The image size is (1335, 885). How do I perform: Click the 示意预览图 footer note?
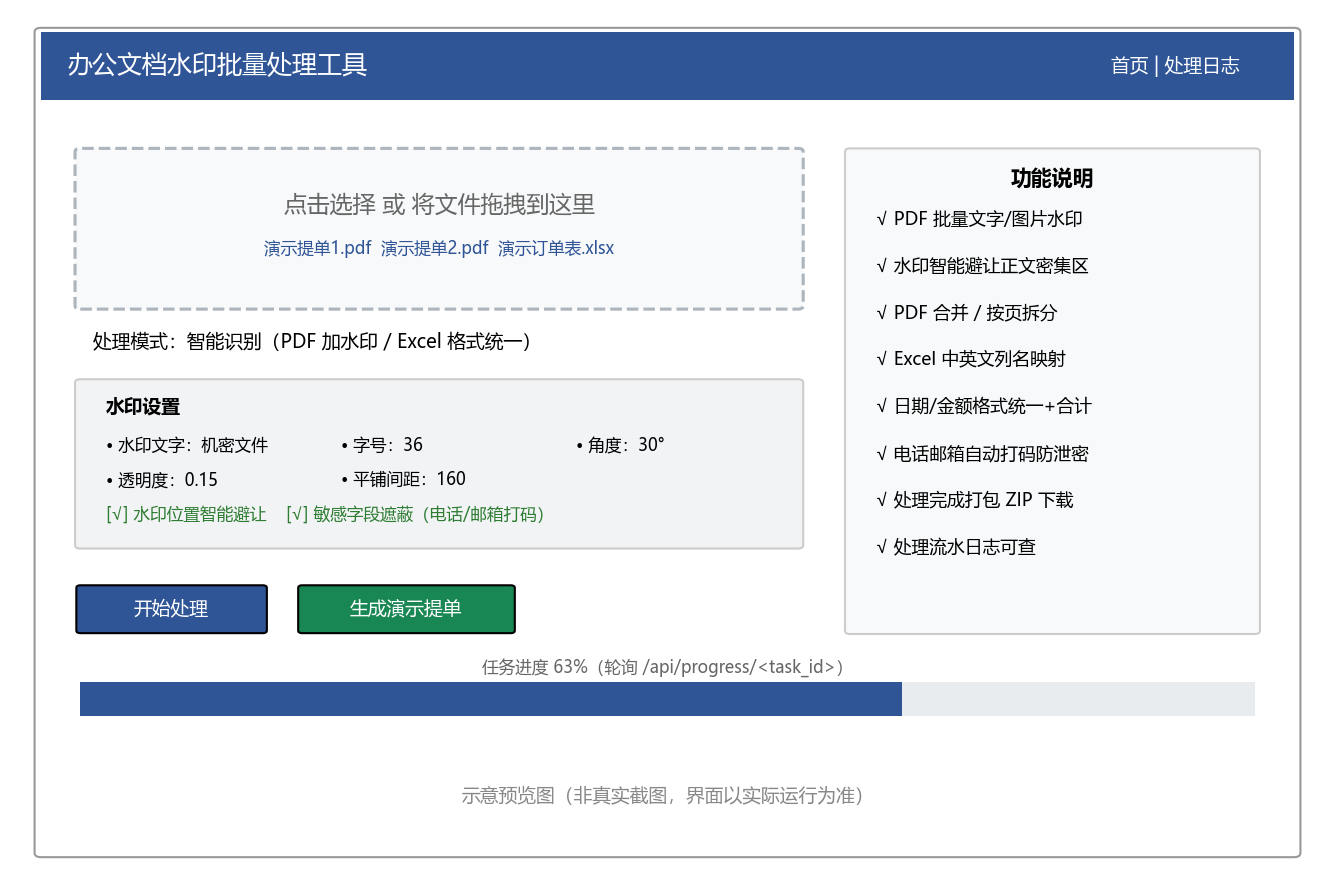coord(663,796)
